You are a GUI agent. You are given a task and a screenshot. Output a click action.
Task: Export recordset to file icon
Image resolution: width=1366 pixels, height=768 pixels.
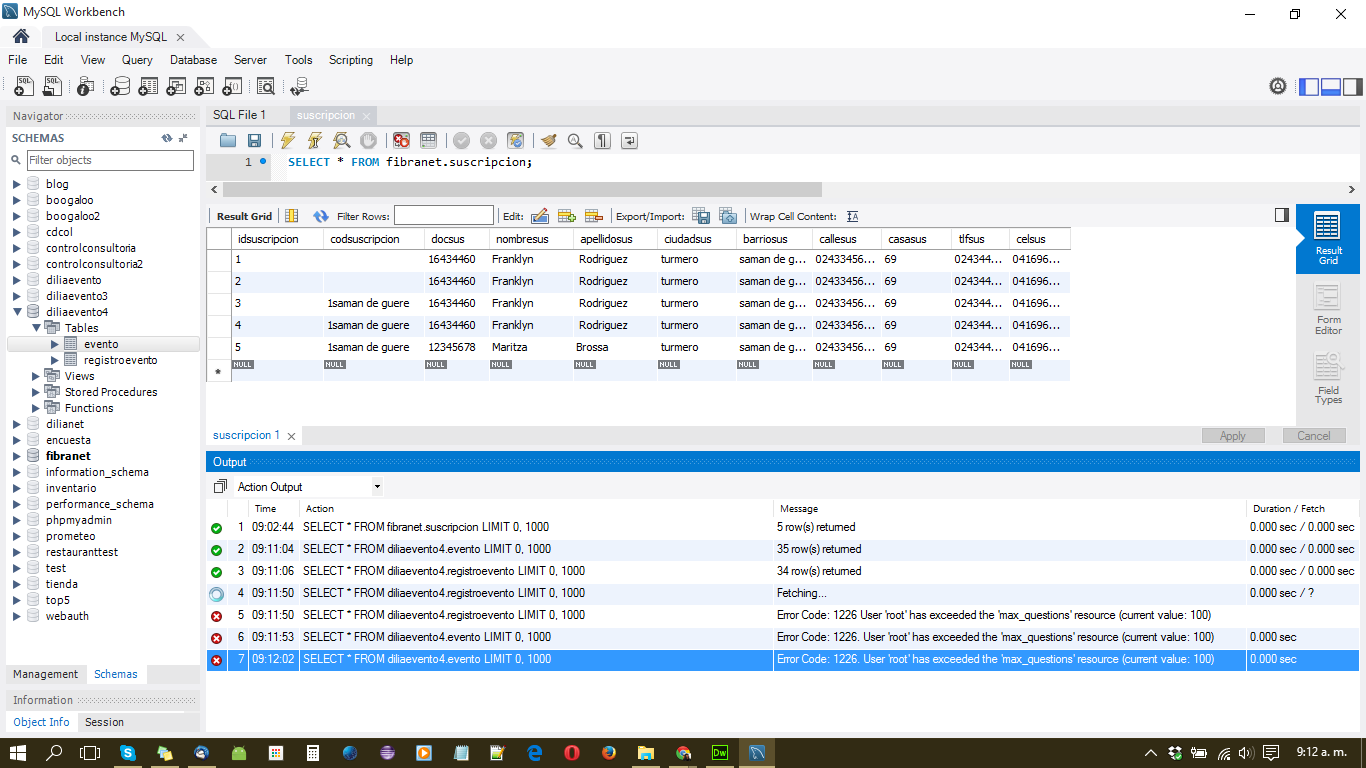tap(702, 216)
